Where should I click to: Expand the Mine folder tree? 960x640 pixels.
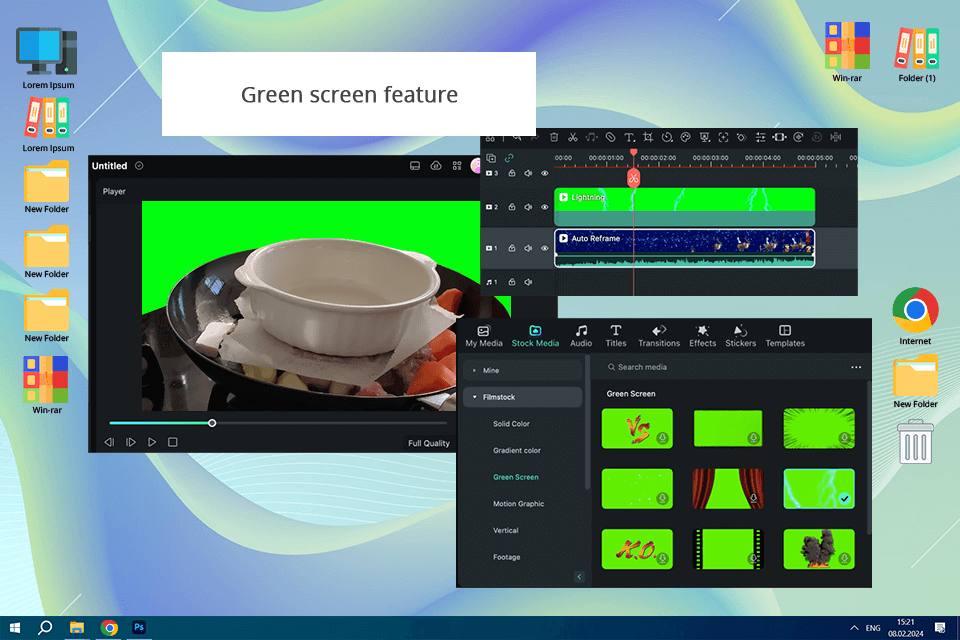pos(474,370)
